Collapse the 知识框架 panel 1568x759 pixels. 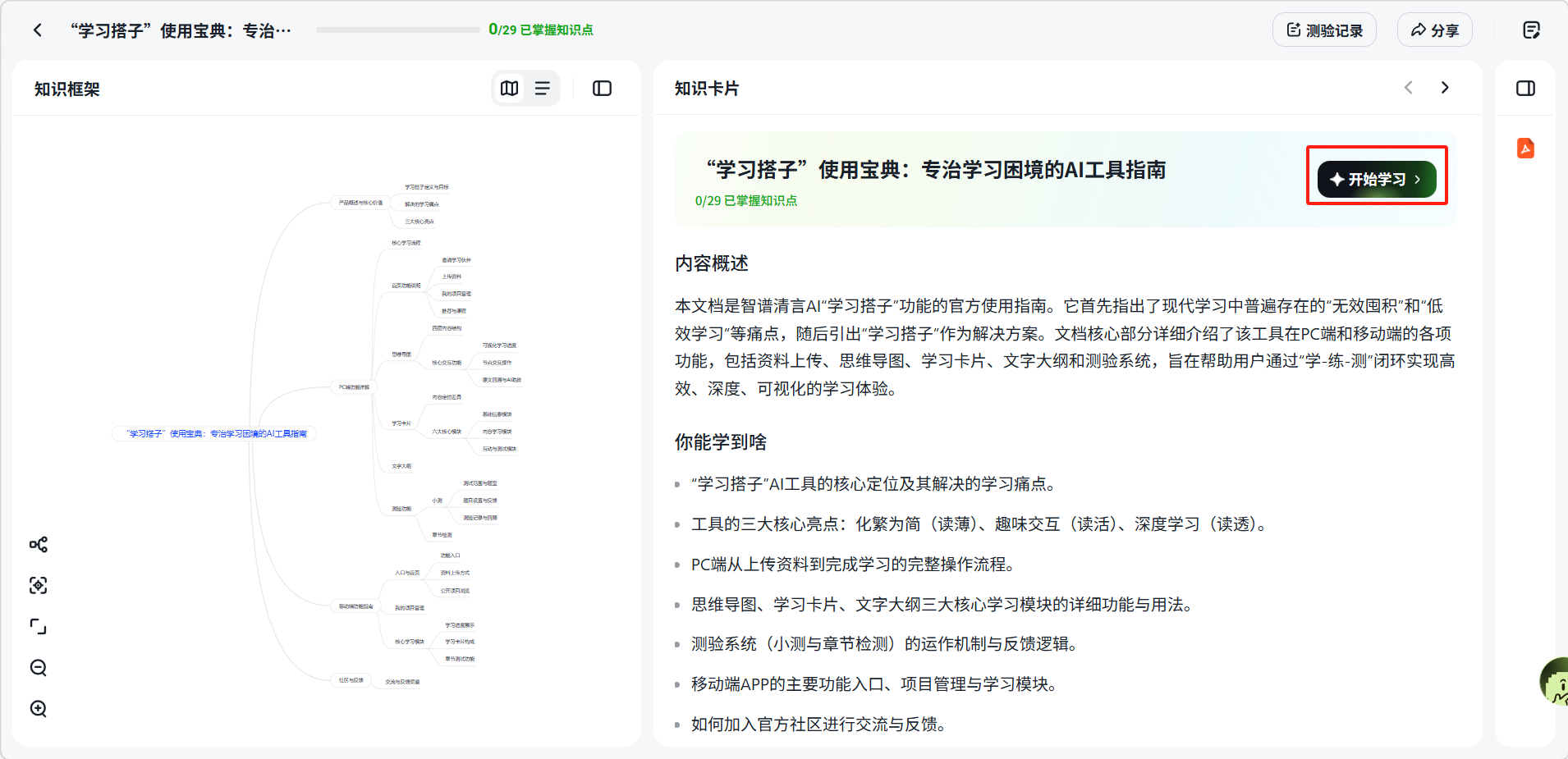click(602, 89)
